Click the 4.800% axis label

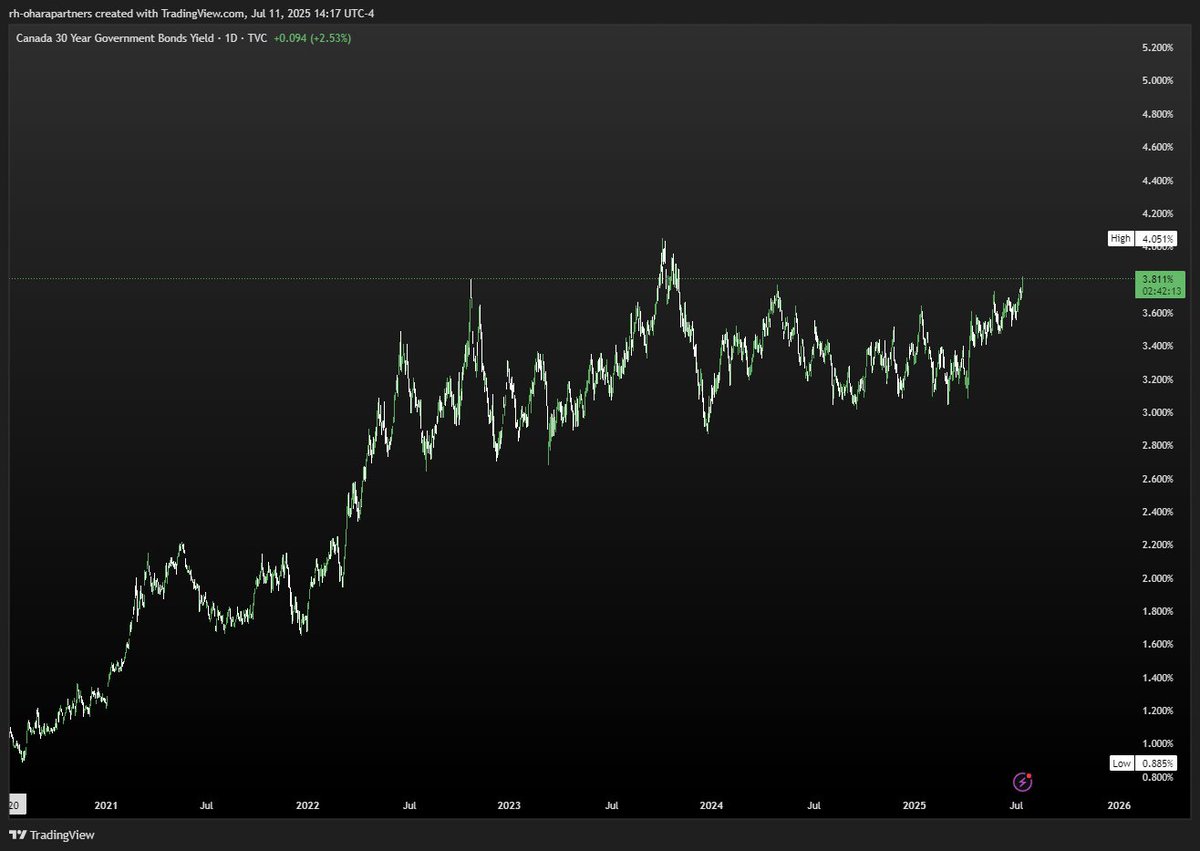point(1157,114)
